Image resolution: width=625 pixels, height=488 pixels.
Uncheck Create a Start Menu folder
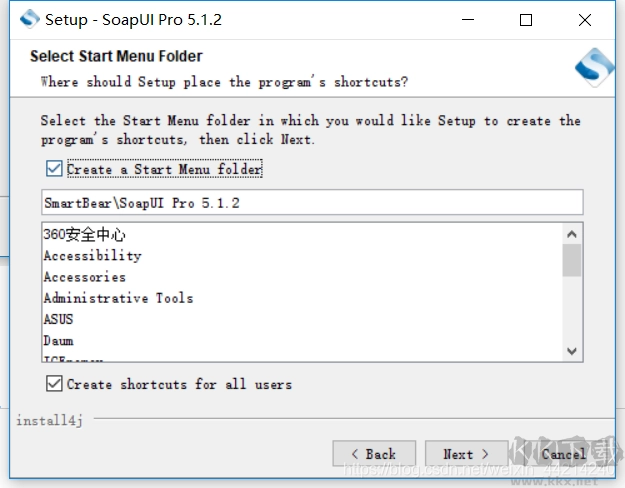(x=54, y=169)
